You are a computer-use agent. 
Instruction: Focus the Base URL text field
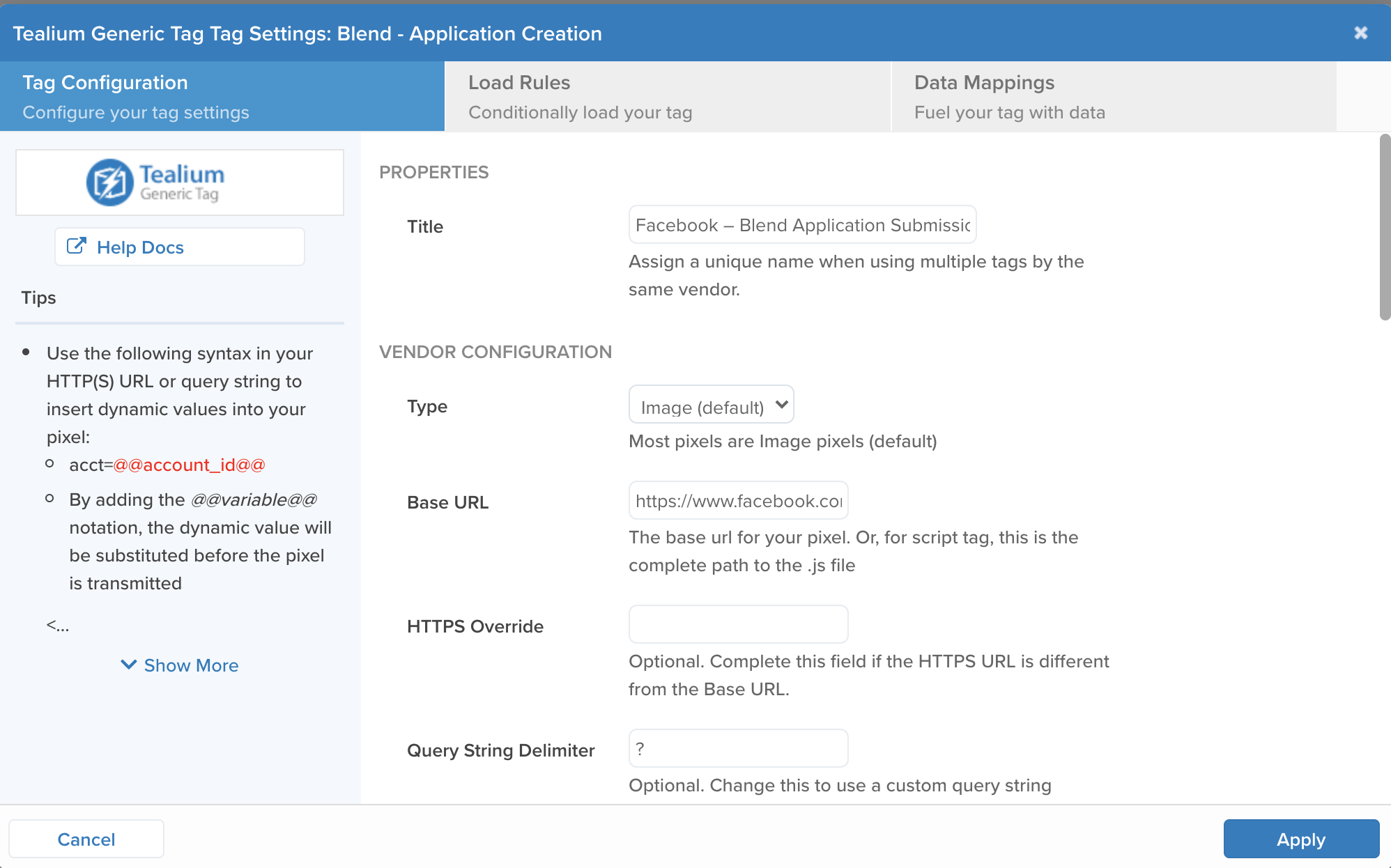tap(738, 501)
